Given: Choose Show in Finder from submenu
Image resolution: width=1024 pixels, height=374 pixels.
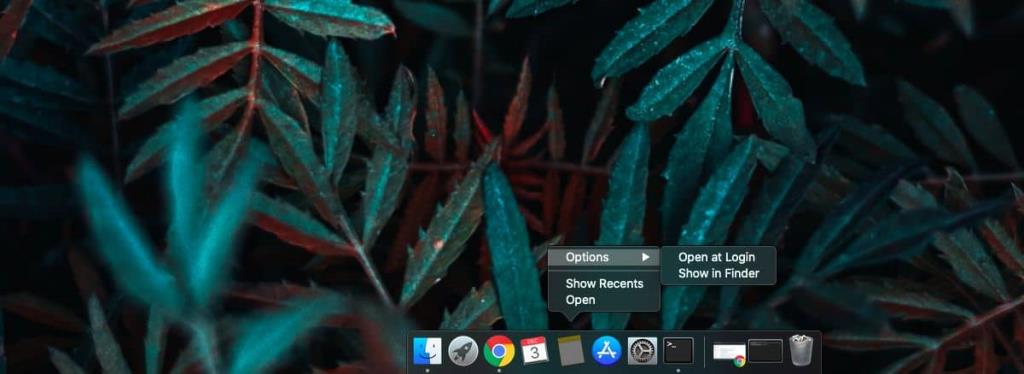Looking at the screenshot, I should pyautogui.click(x=718, y=273).
